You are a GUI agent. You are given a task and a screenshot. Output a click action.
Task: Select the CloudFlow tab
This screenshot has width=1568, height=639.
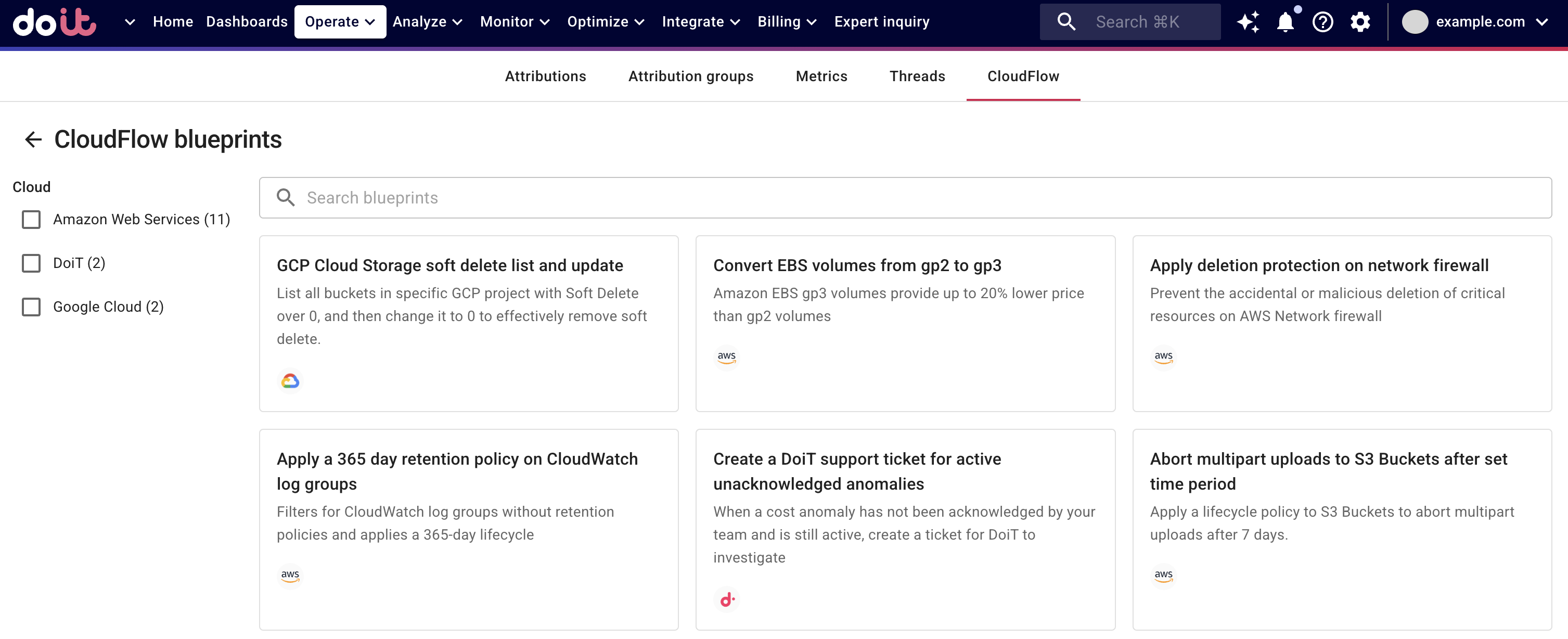coord(1023,76)
